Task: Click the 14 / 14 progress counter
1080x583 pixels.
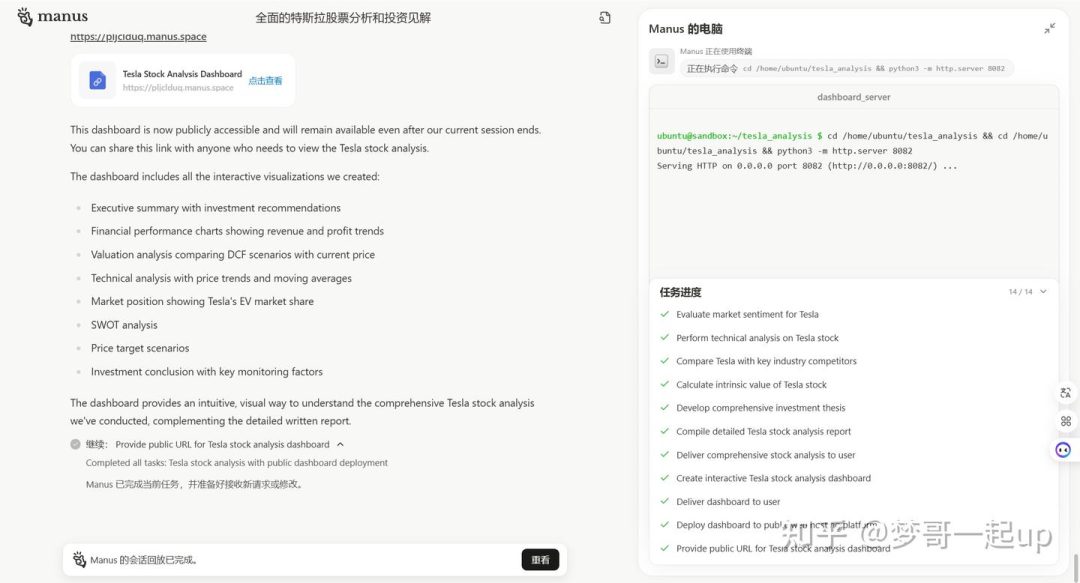Action: pyautogui.click(x=1020, y=292)
